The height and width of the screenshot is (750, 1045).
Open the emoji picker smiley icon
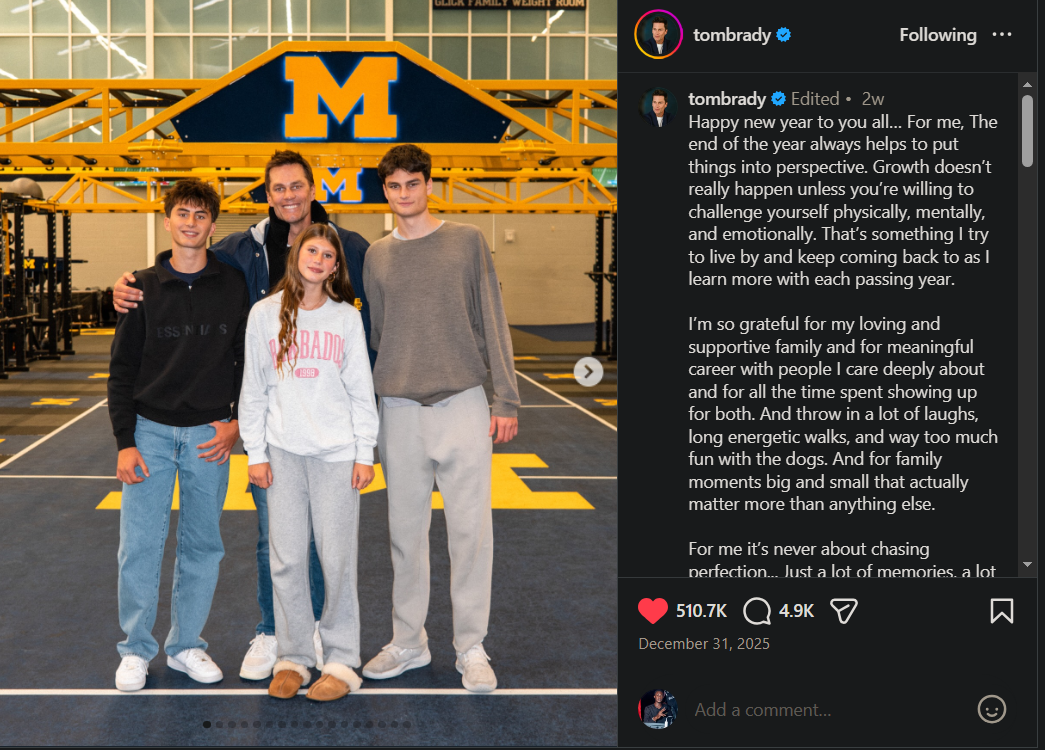(991, 709)
